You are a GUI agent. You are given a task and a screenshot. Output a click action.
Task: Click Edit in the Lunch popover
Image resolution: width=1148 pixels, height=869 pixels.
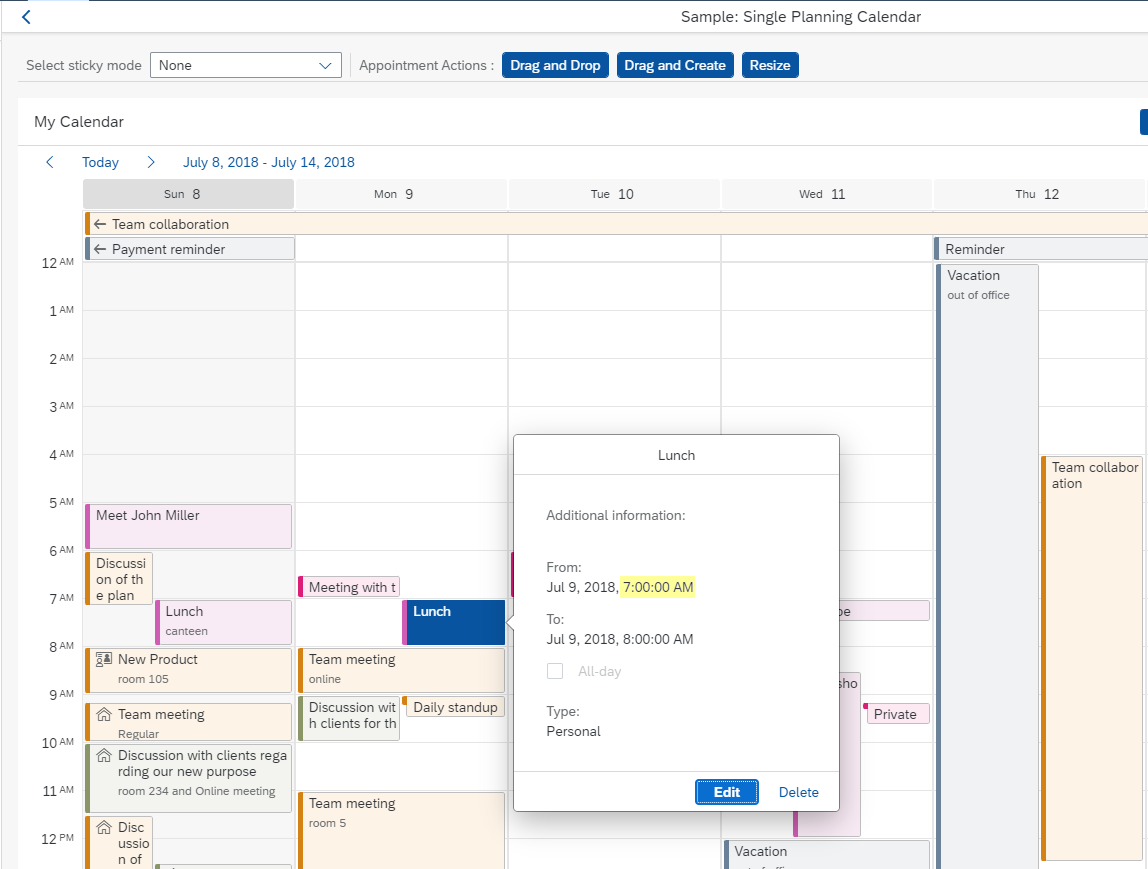(x=727, y=791)
